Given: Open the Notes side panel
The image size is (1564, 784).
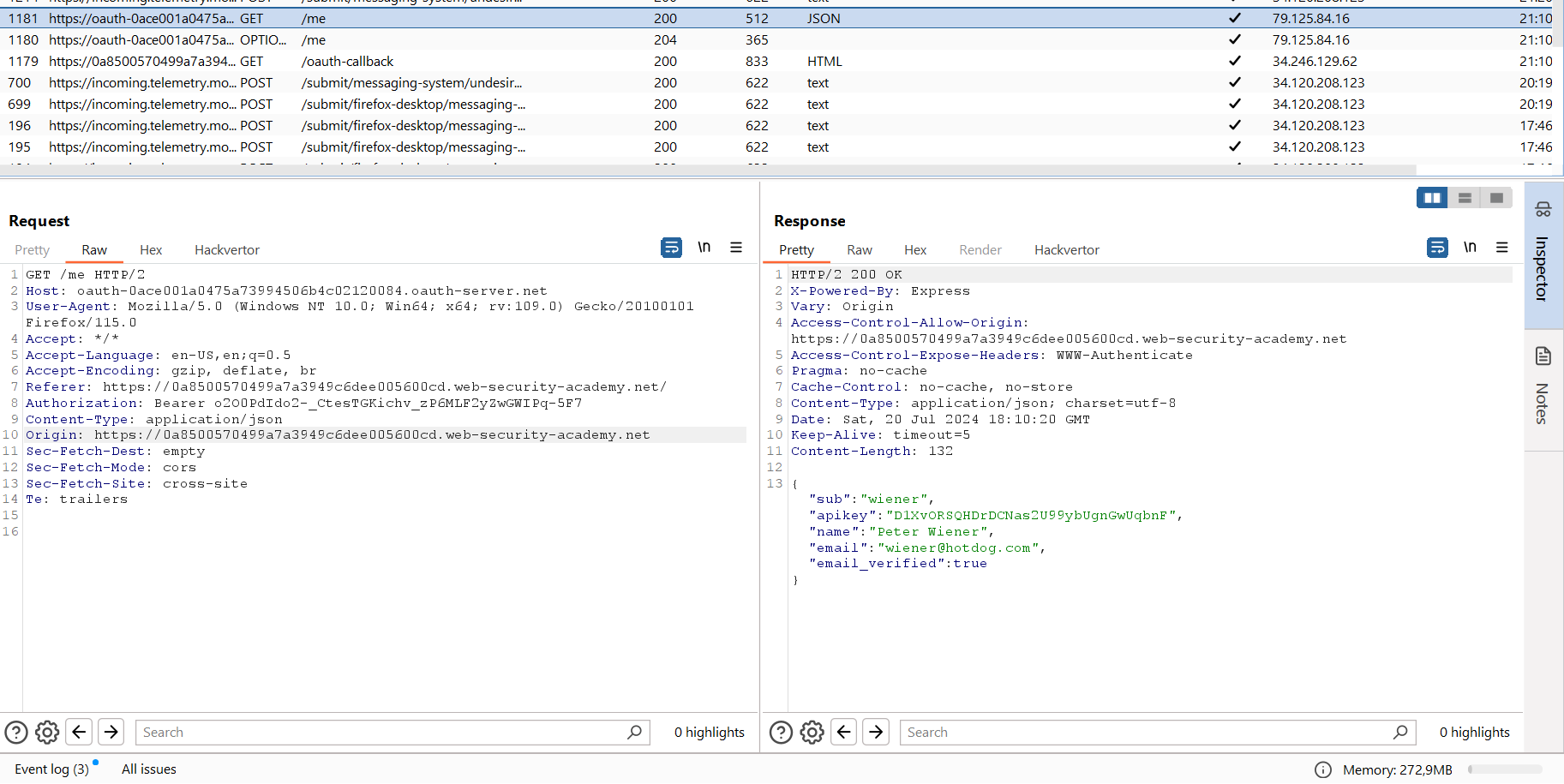Looking at the screenshot, I should click(1543, 389).
